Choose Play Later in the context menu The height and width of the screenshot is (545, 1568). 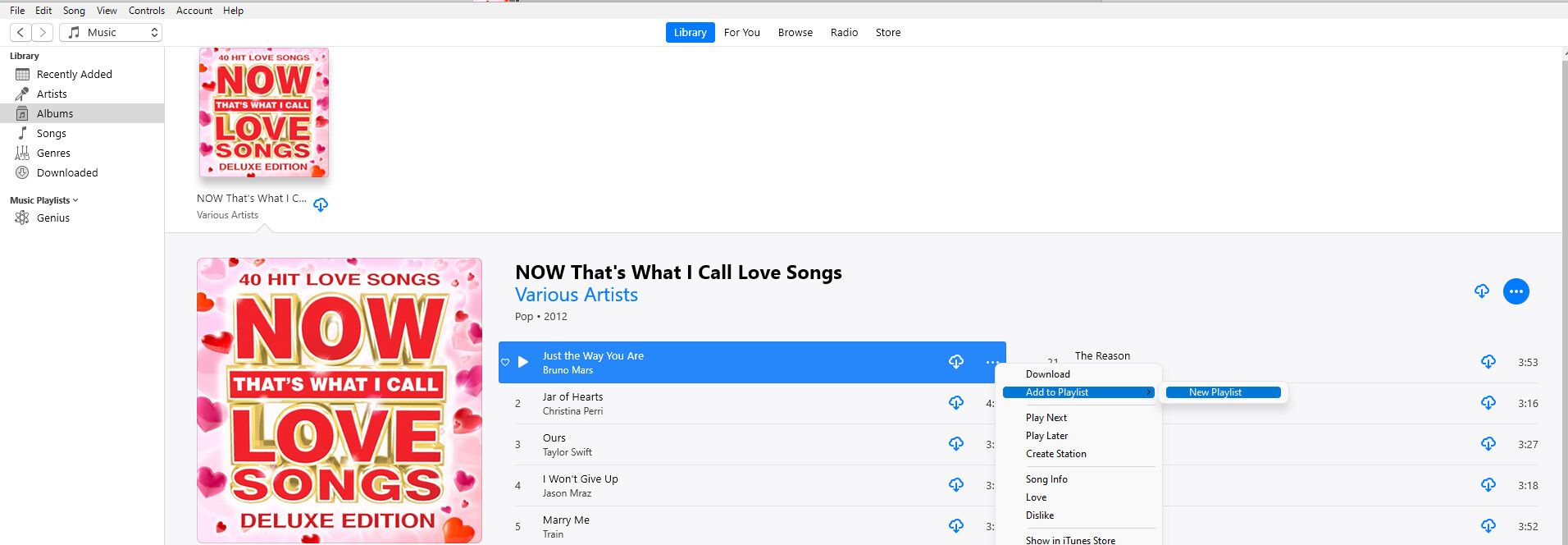(x=1078, y=436)
